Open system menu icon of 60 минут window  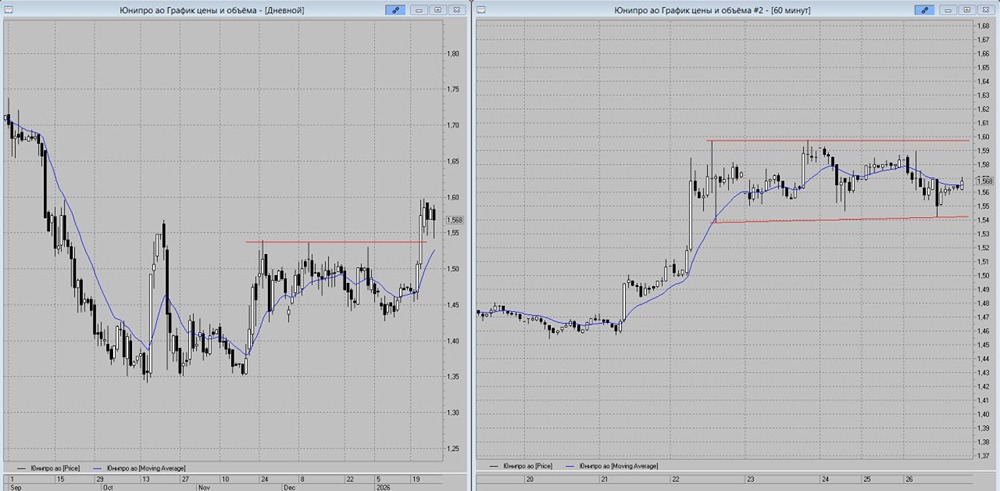[x=482, y=10]
